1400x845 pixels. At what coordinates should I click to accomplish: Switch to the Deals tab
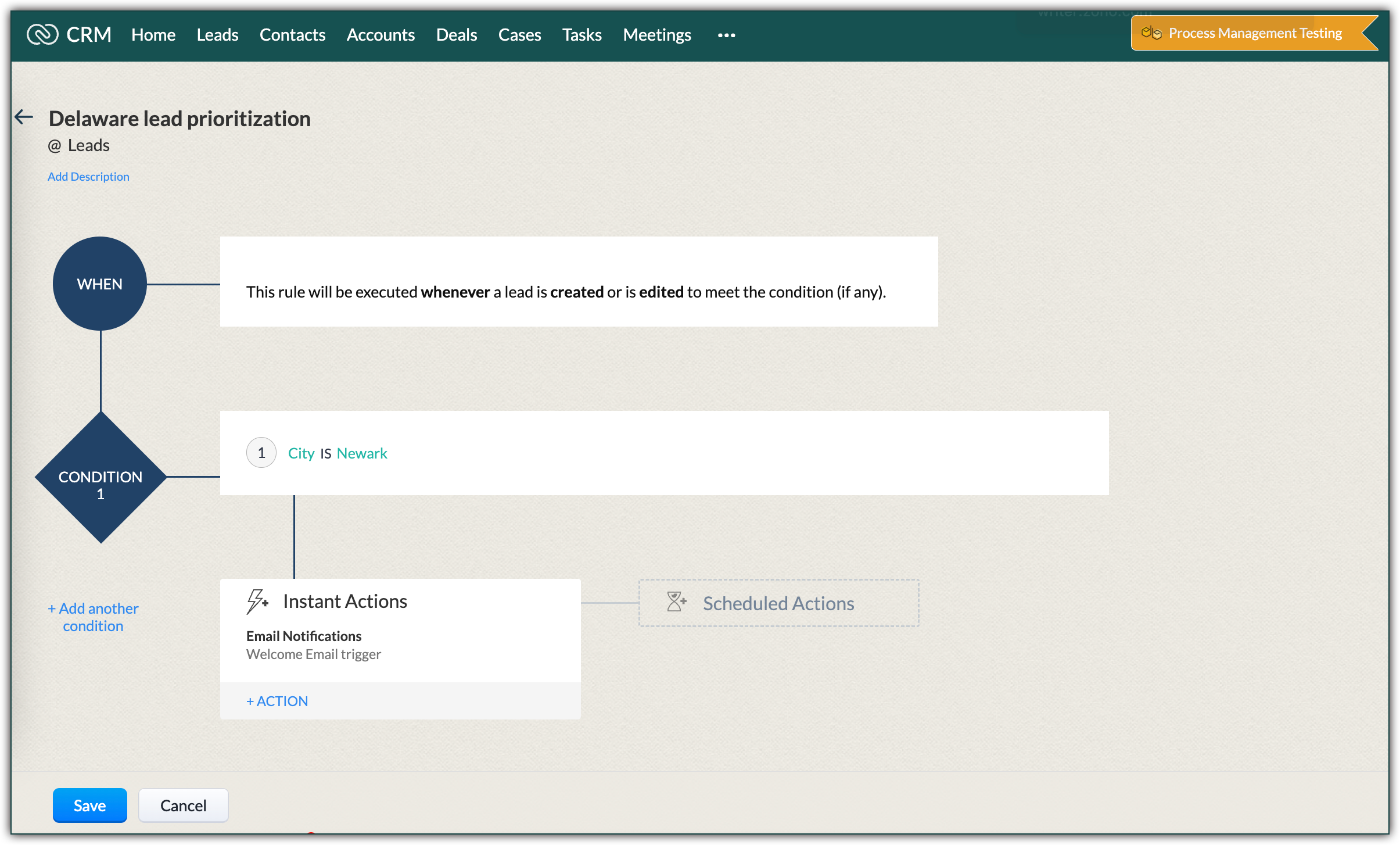pos(457,35)
